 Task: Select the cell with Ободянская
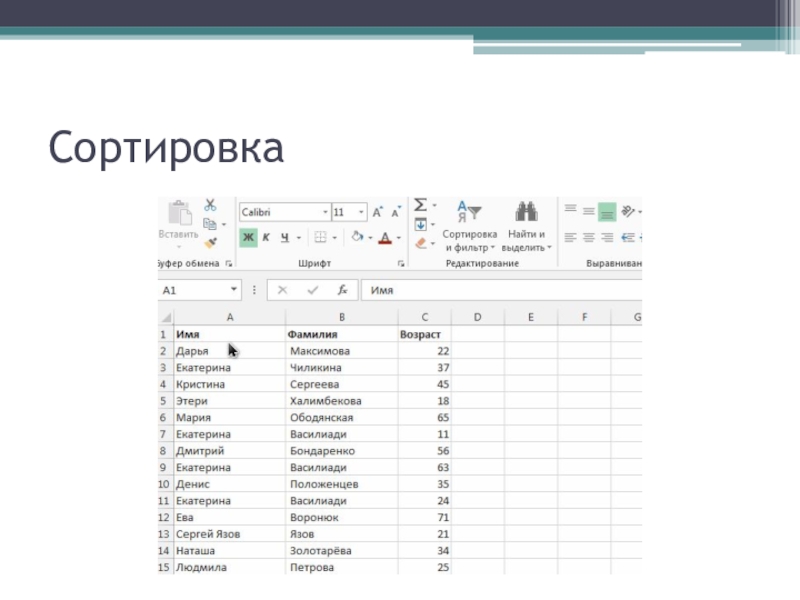point(342,418)
